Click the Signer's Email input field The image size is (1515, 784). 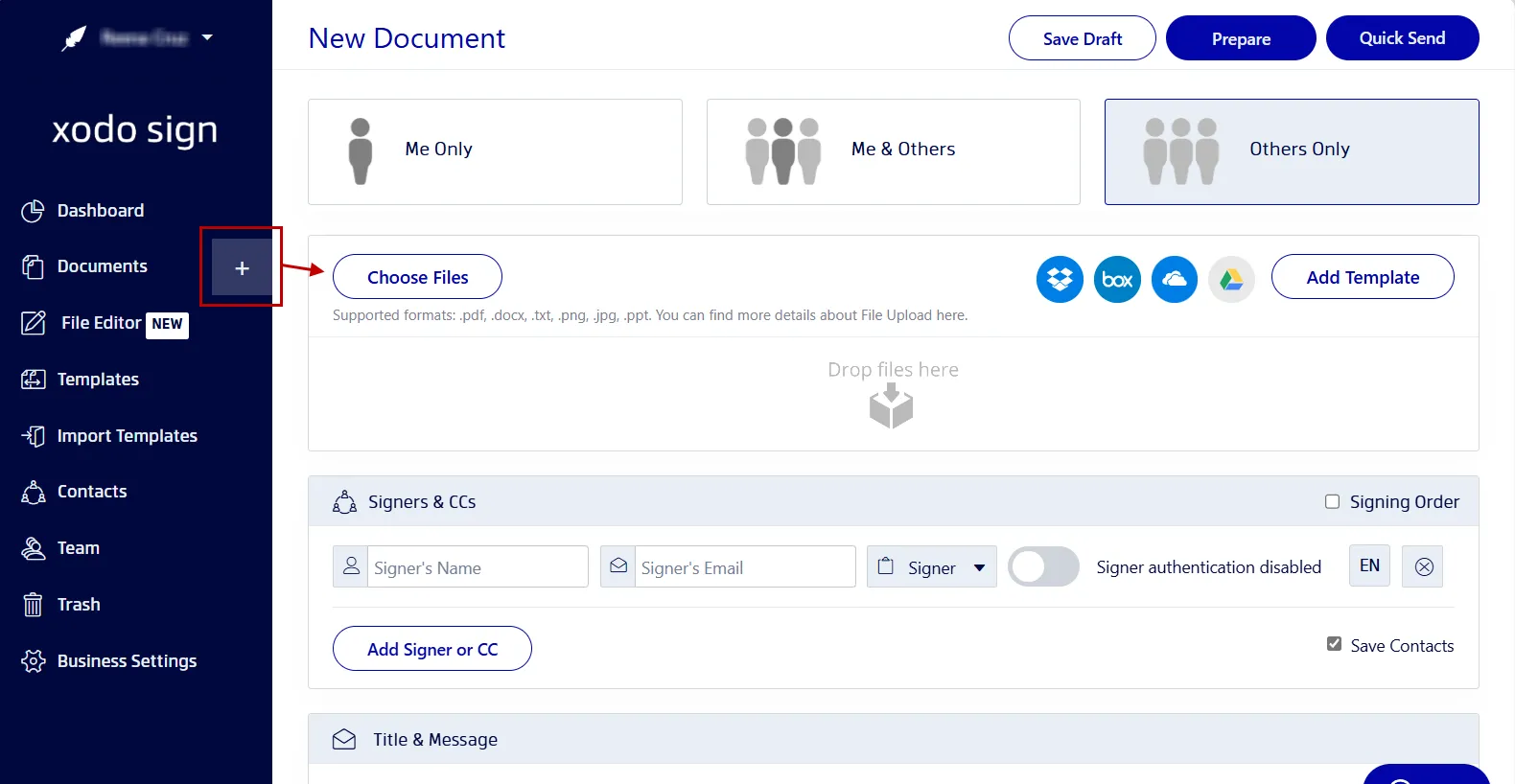745,567
